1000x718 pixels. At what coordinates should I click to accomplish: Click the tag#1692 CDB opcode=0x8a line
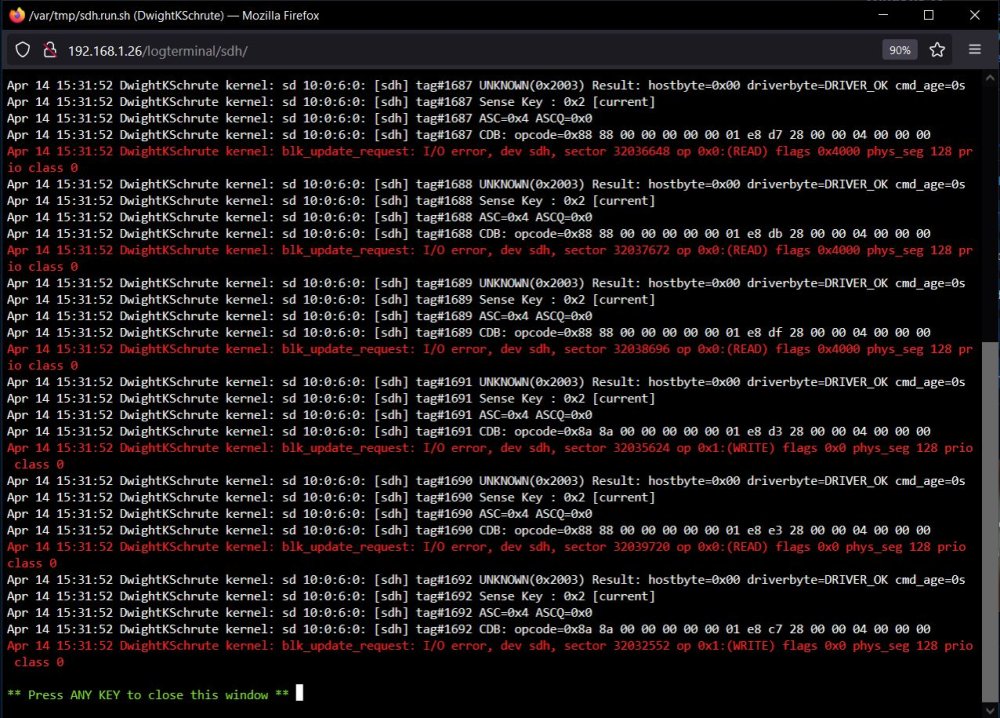469,629
